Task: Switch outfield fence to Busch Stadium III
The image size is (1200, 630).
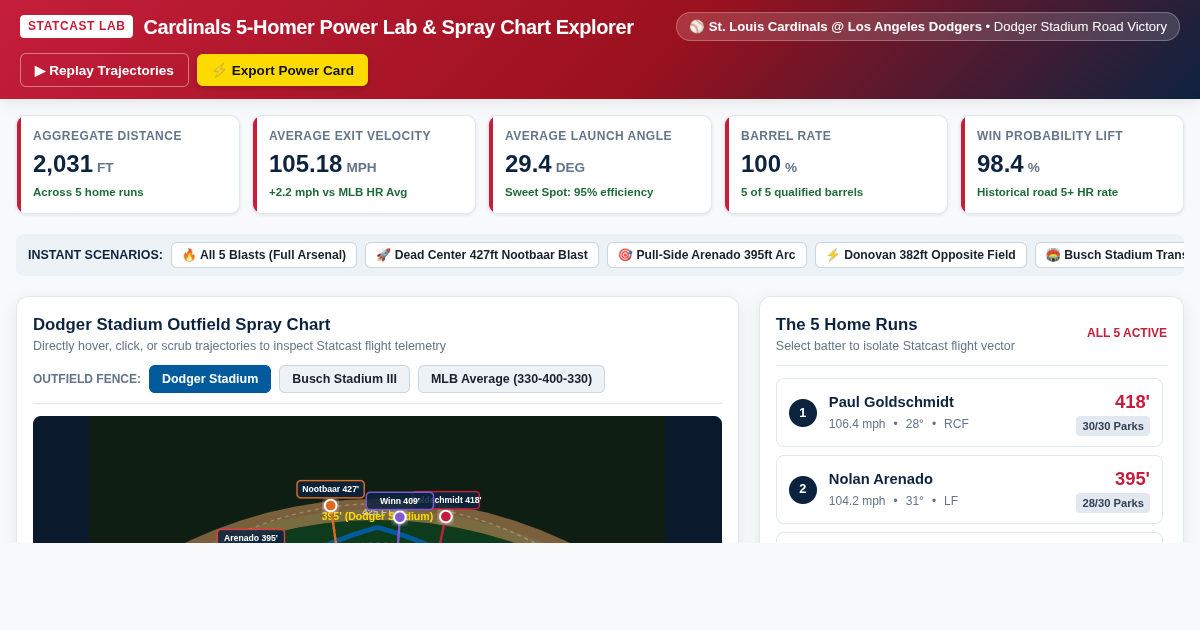Action: (x=344, y=379)
